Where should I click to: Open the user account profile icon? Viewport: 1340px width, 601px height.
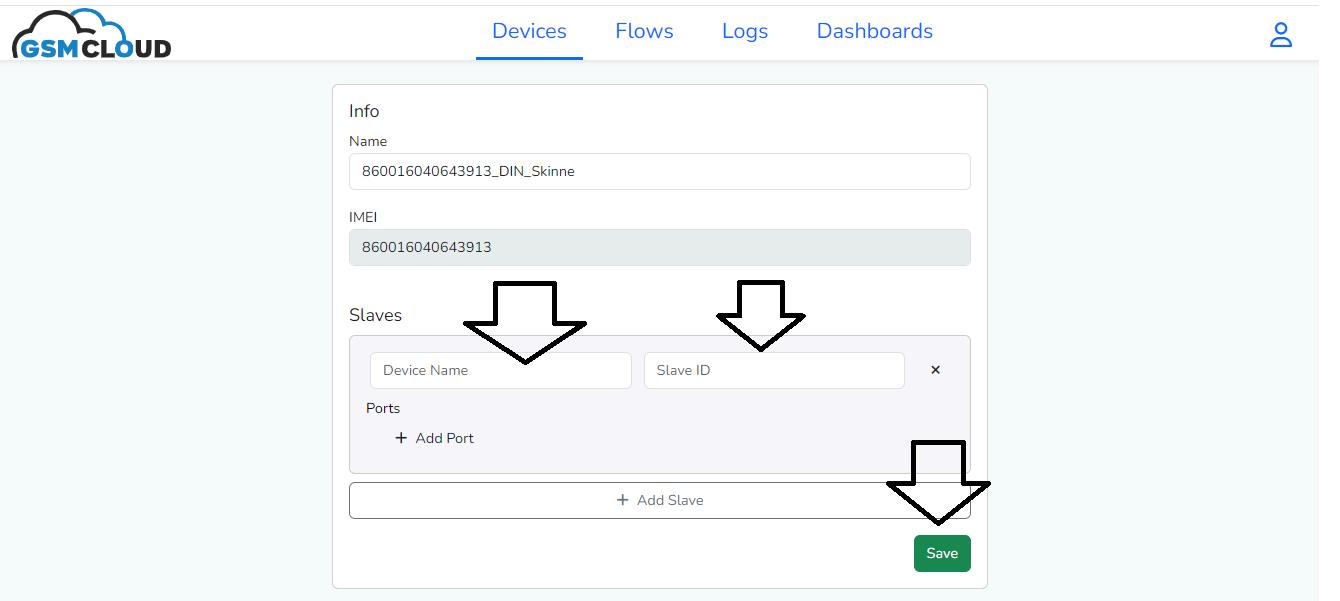[1280, 35]
